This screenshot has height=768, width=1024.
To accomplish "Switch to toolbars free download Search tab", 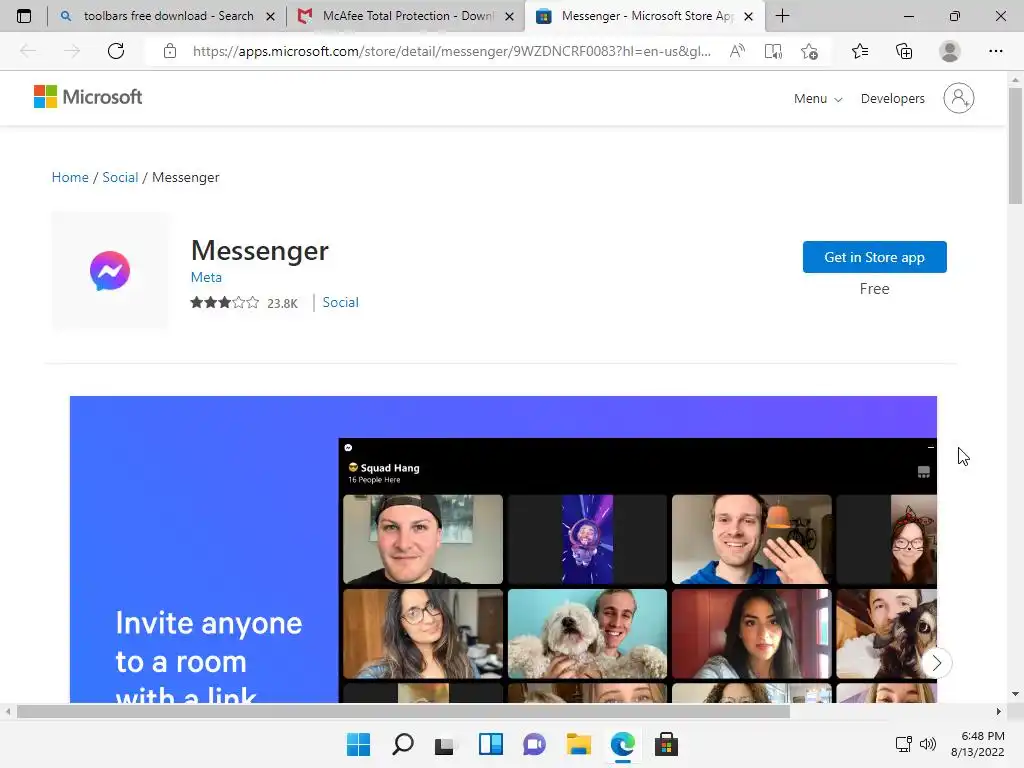I will tap(166, 16).
